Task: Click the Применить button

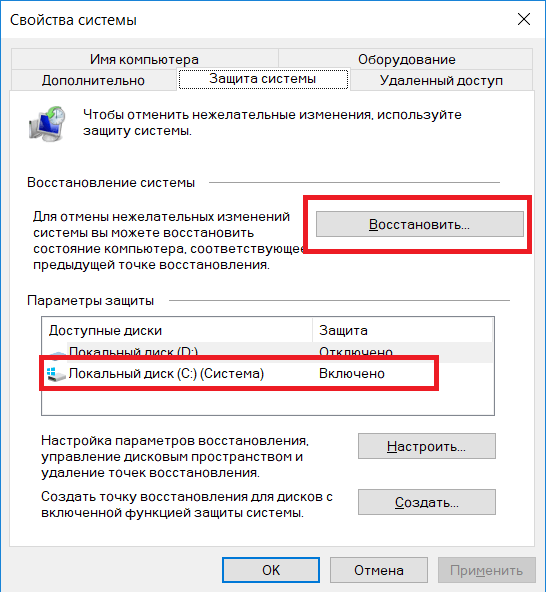Action: pyautogui.click(x=486, y=570)
